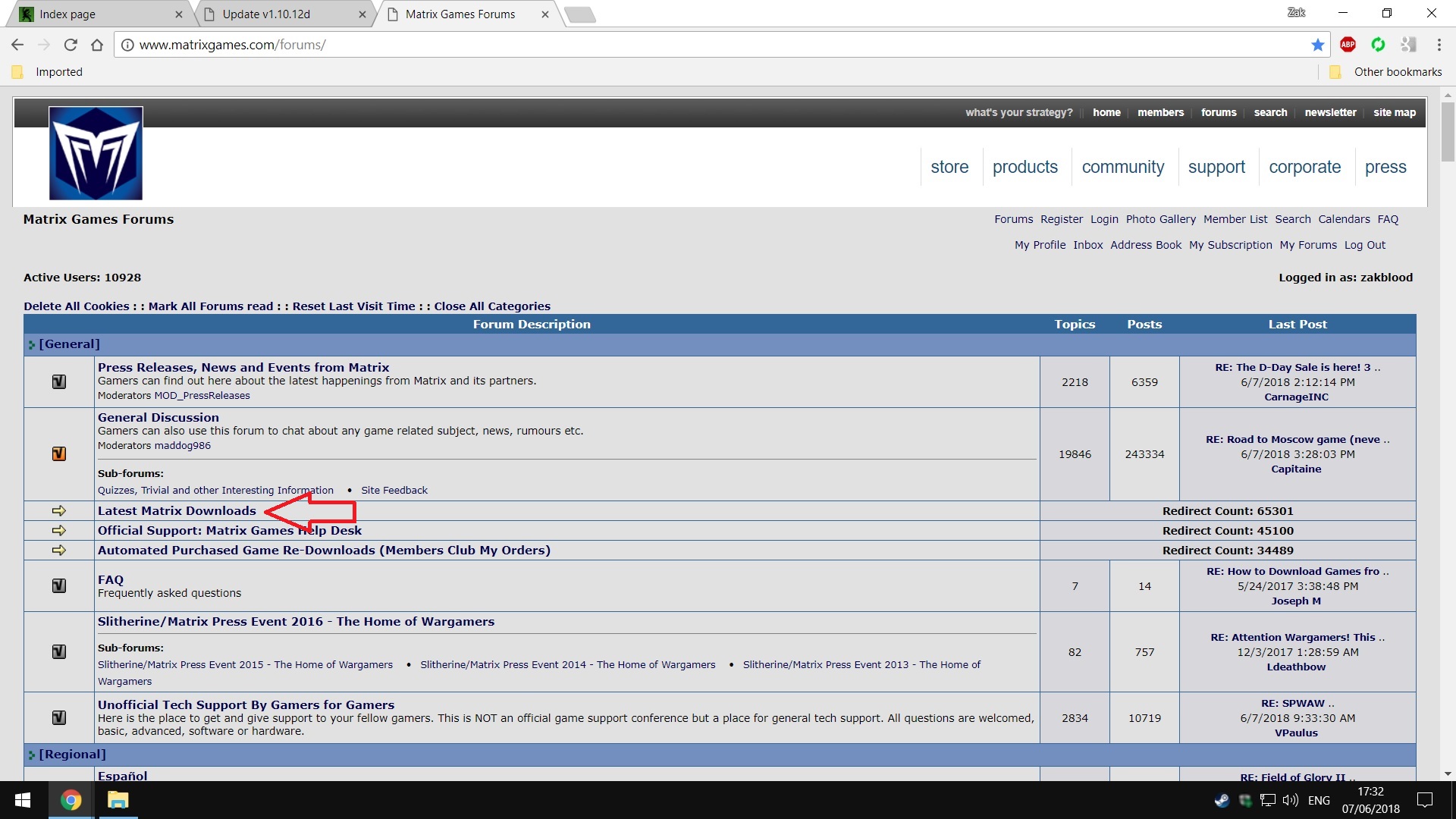Click the Press Releases forum status icon
This screenshot has width=1456, height=819.
[x=59, y=382]
